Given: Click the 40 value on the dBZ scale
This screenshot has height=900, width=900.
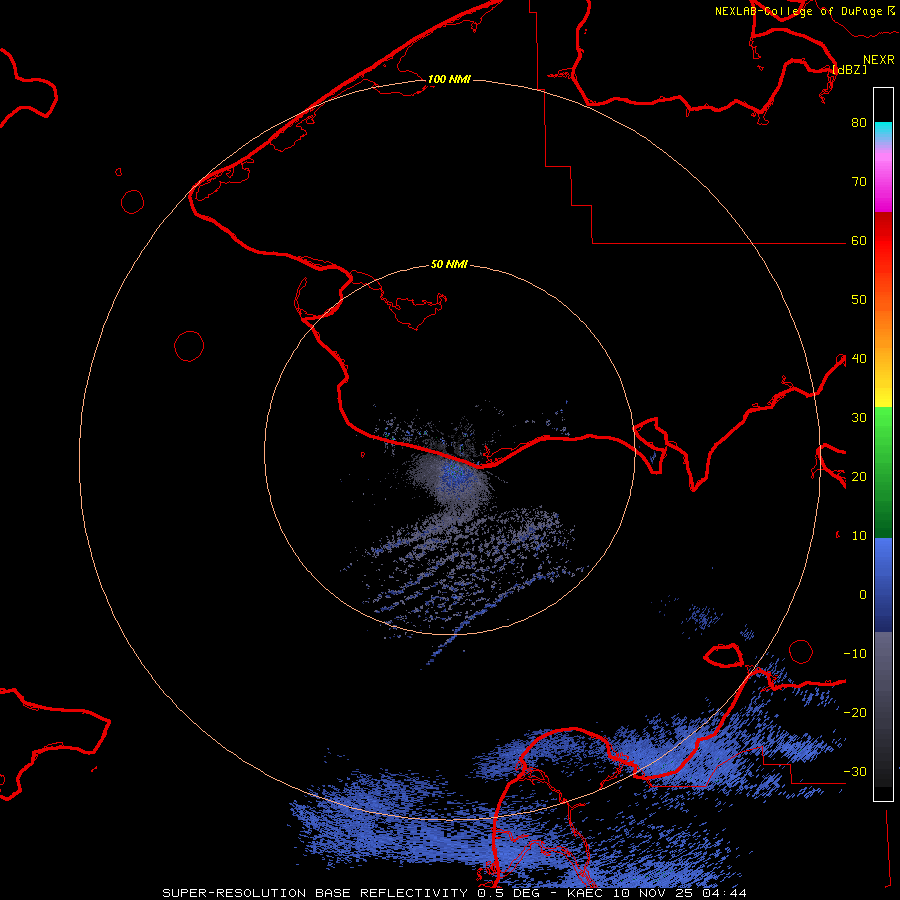Looking at the screenshot, I should pos(859,359).
